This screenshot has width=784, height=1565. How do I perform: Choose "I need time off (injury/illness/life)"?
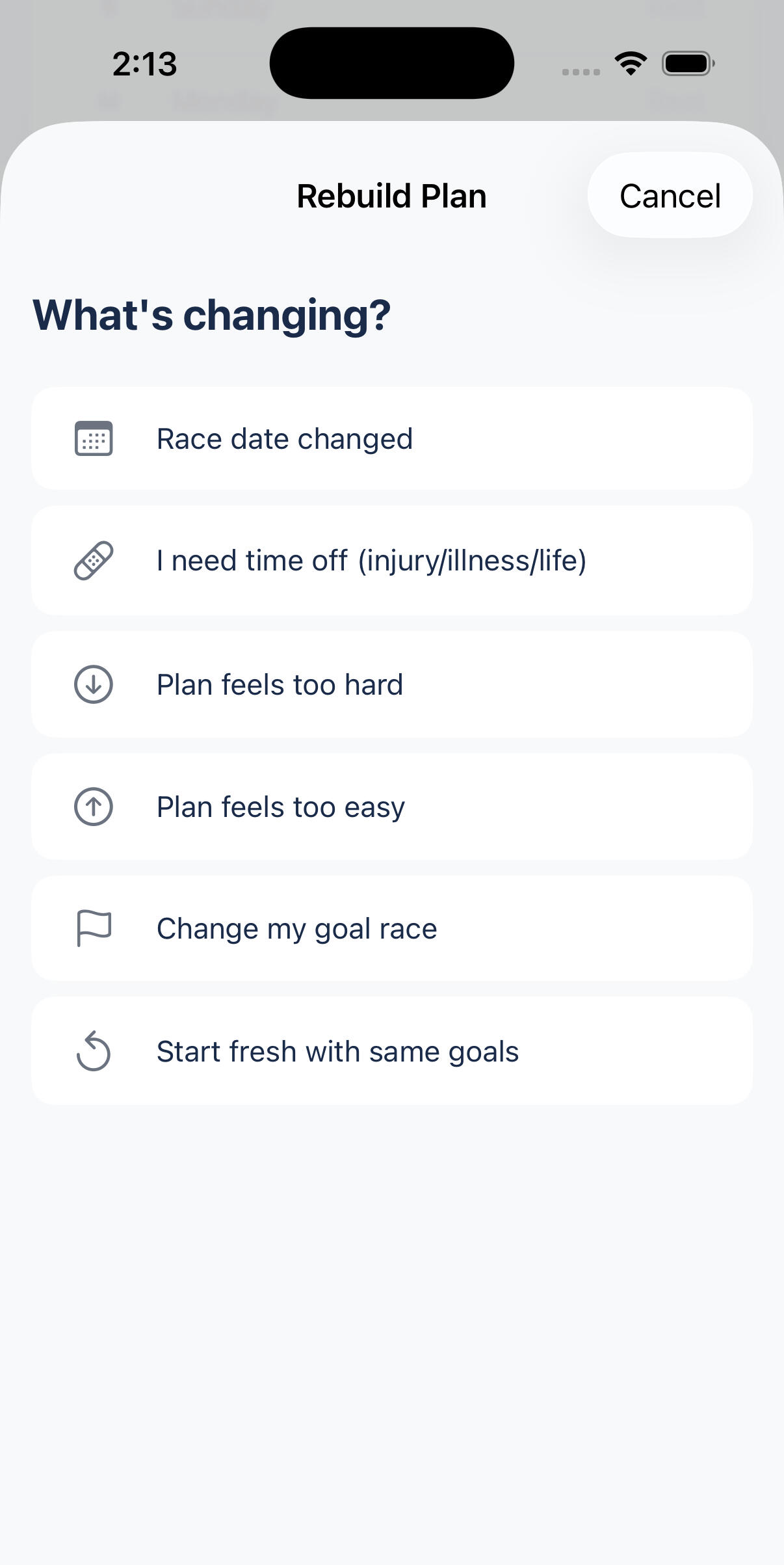pos(371,561)
